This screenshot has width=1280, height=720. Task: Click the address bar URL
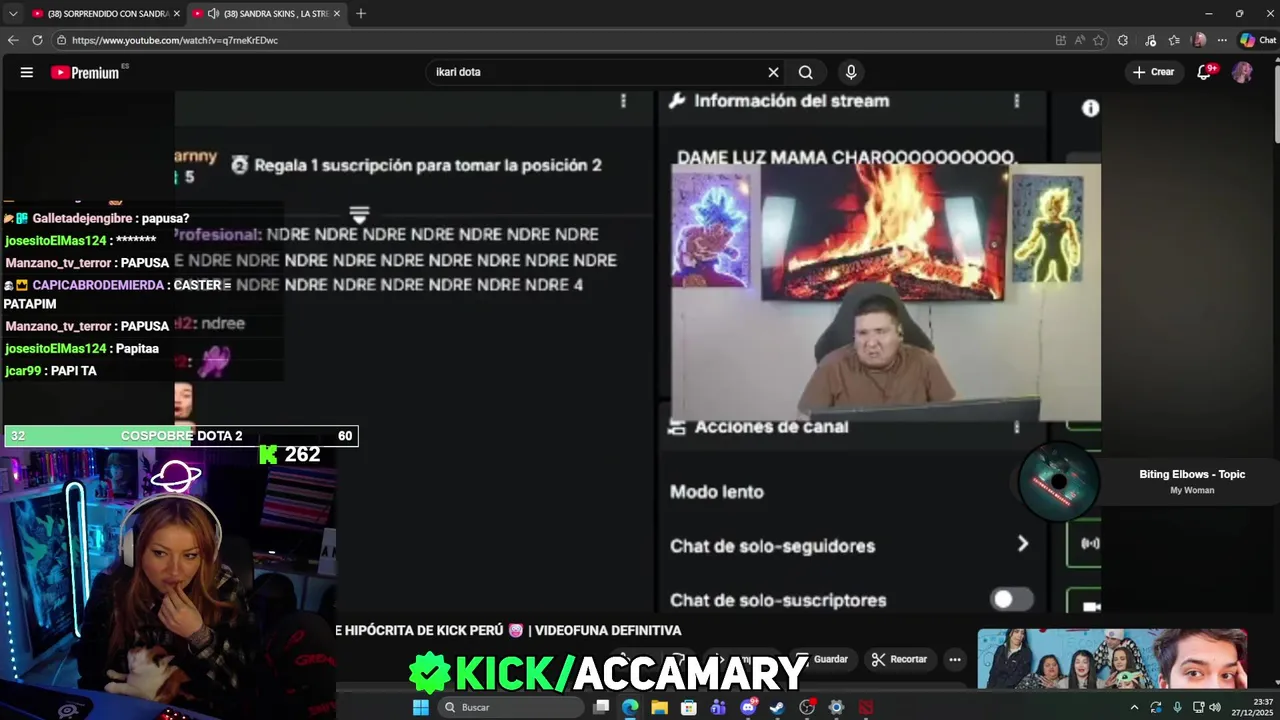(x=175, y=40)
